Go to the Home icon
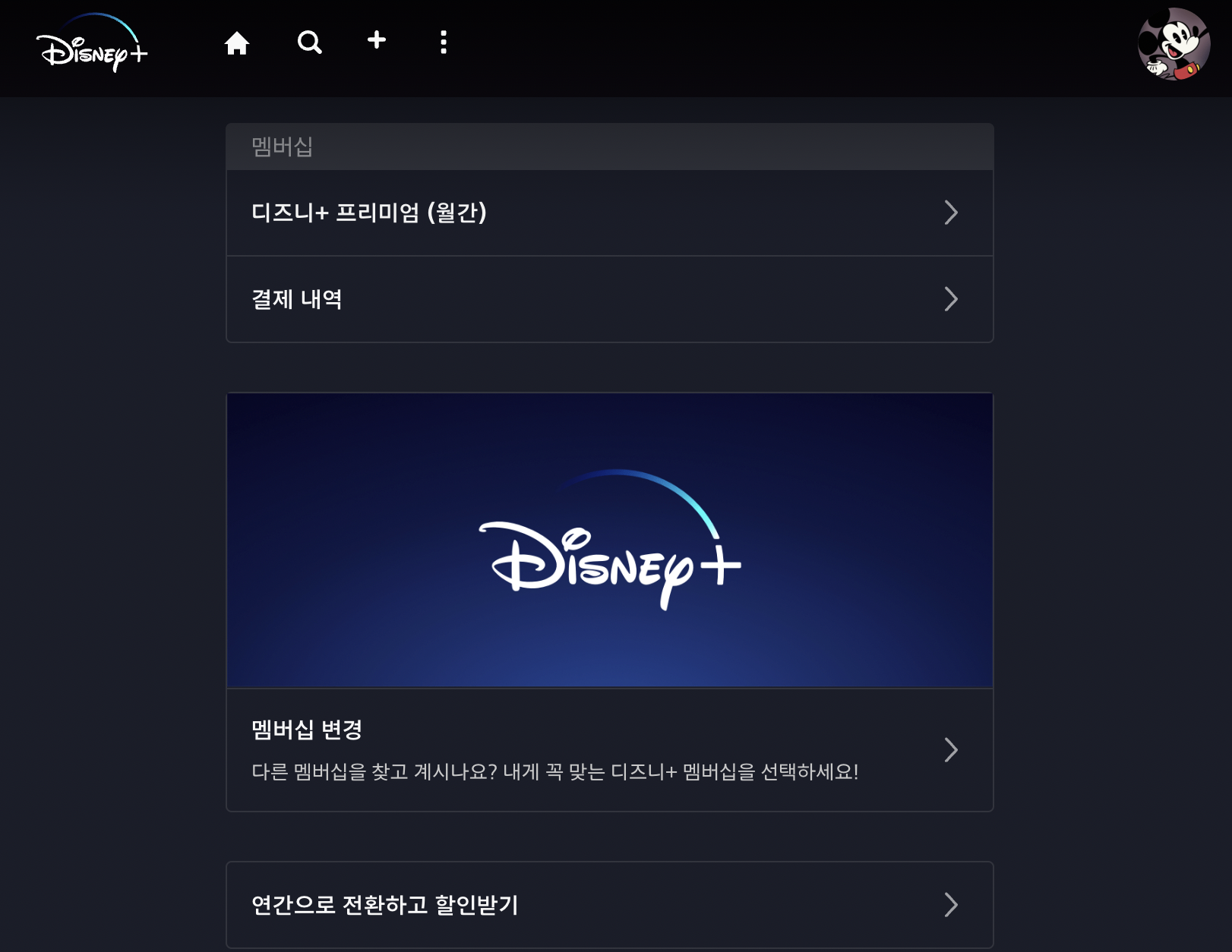Viewport: 1232px width, 952px height. [x=237, y=43]
